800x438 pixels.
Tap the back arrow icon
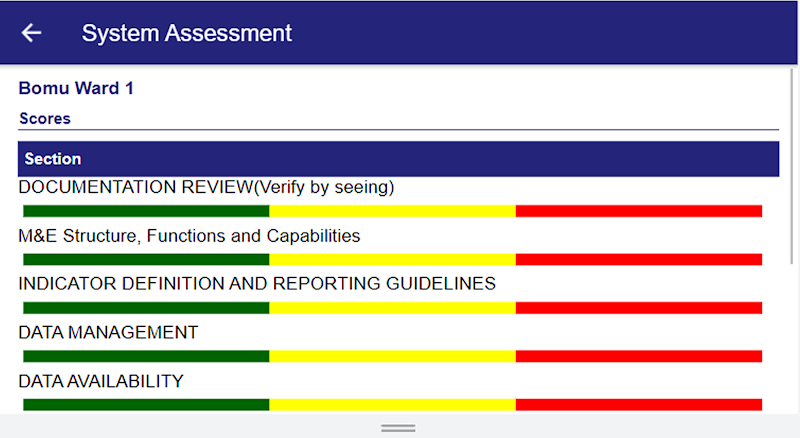tap(32, 33)
